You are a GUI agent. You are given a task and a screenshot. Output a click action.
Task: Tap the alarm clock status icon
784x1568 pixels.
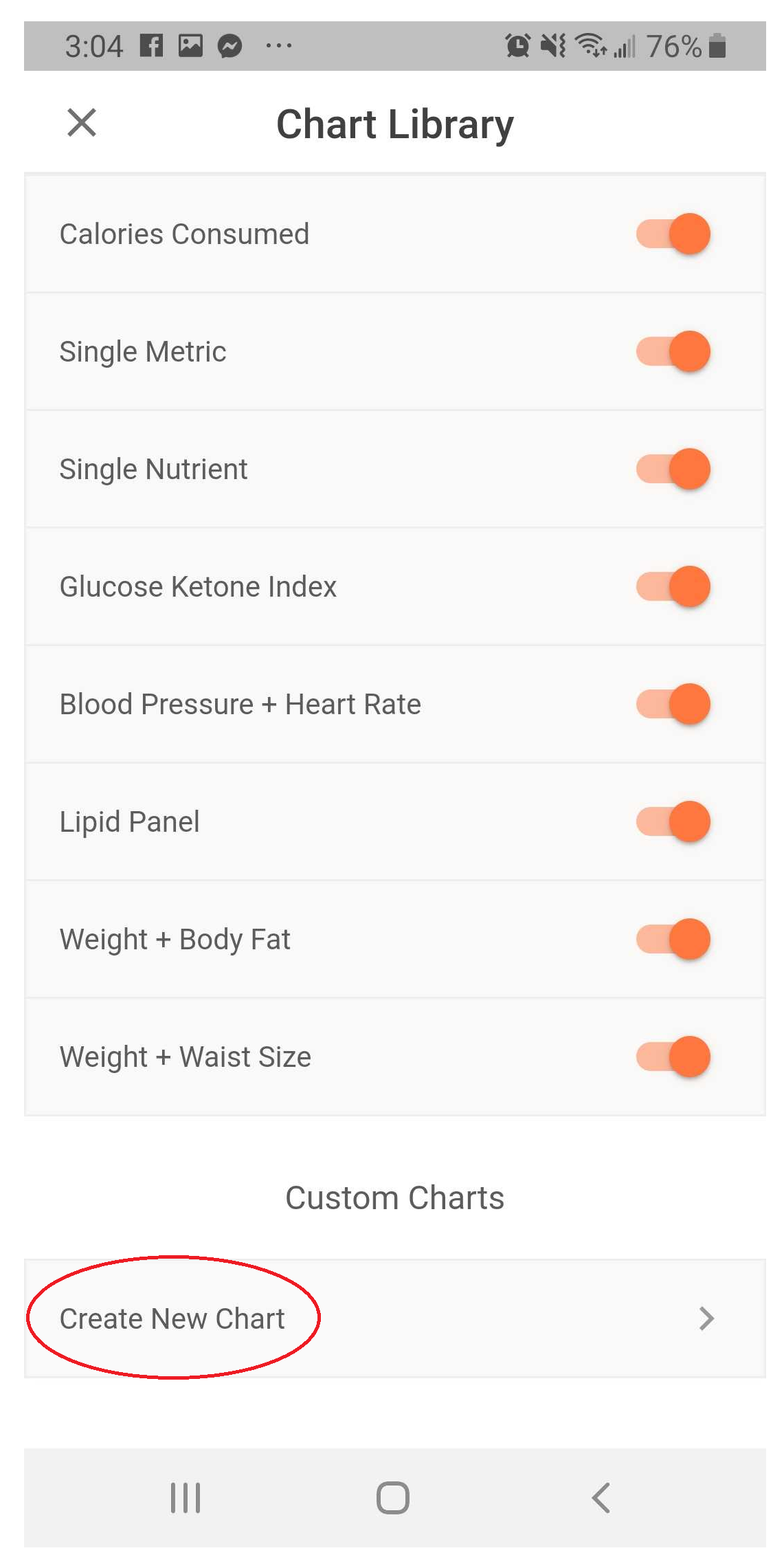(x=517, y=46)
